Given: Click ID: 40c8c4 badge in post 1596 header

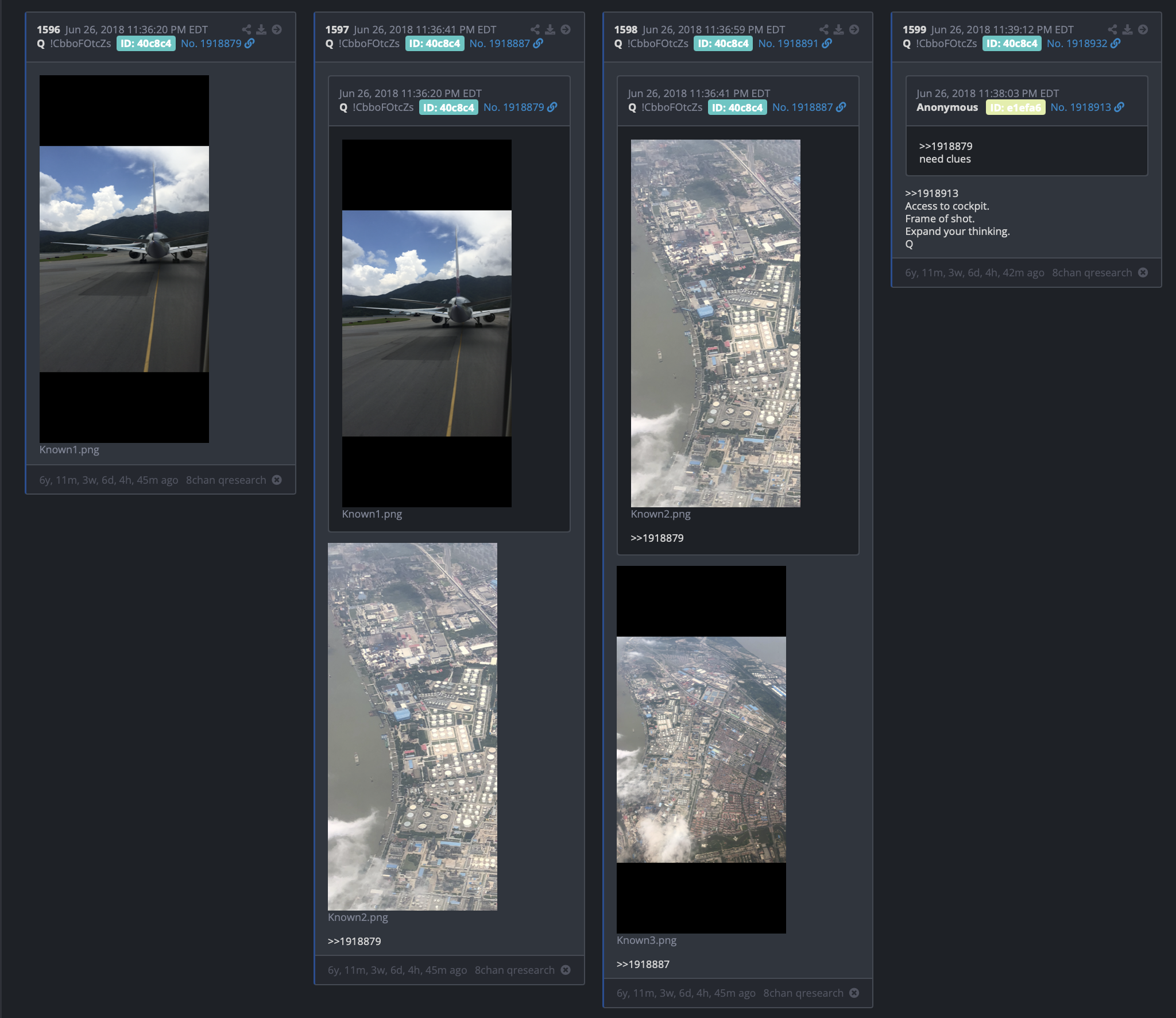Looking at the screenshot, I should coord(146,44).
